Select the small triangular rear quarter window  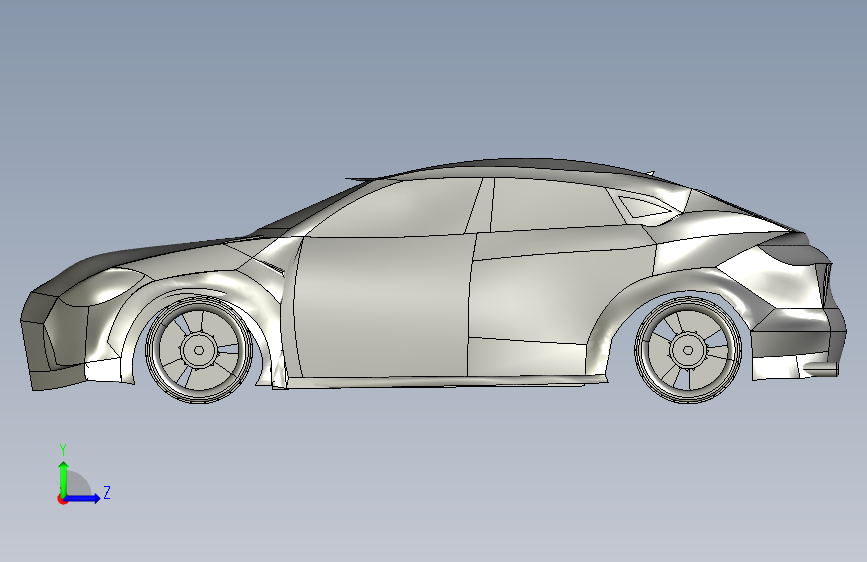[644, 206]
